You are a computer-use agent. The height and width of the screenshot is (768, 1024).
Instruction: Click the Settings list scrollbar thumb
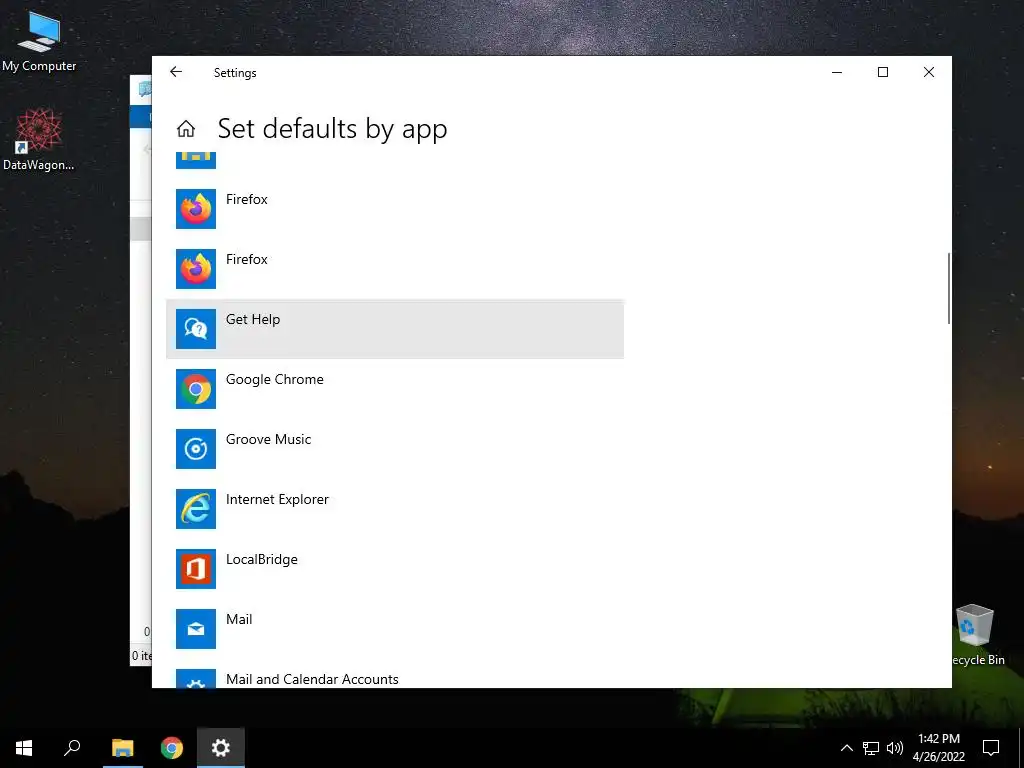[x=948, y=288]
